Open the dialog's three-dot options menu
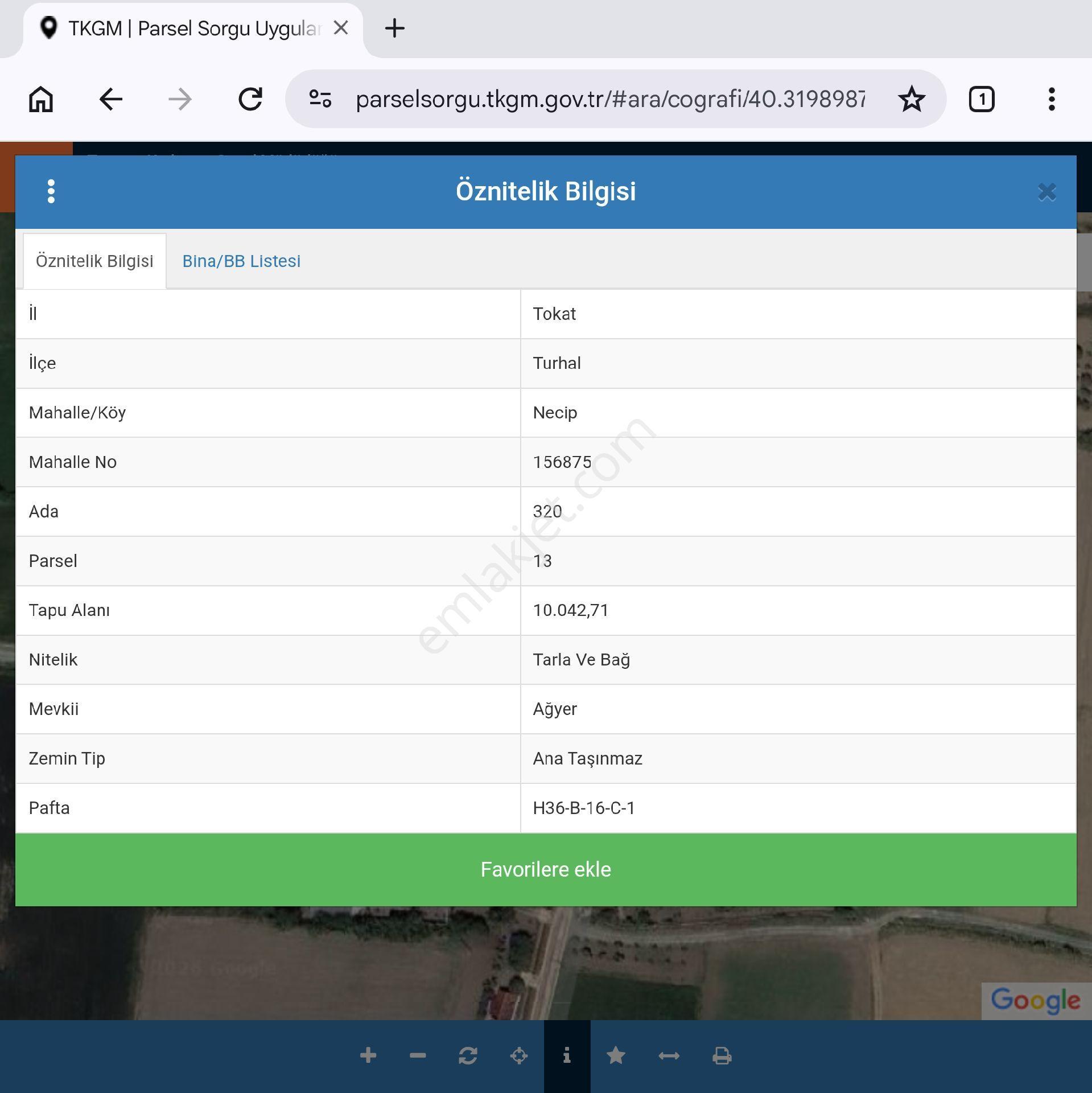Viewport: 1092px width, 1093px height. (51, 191)
